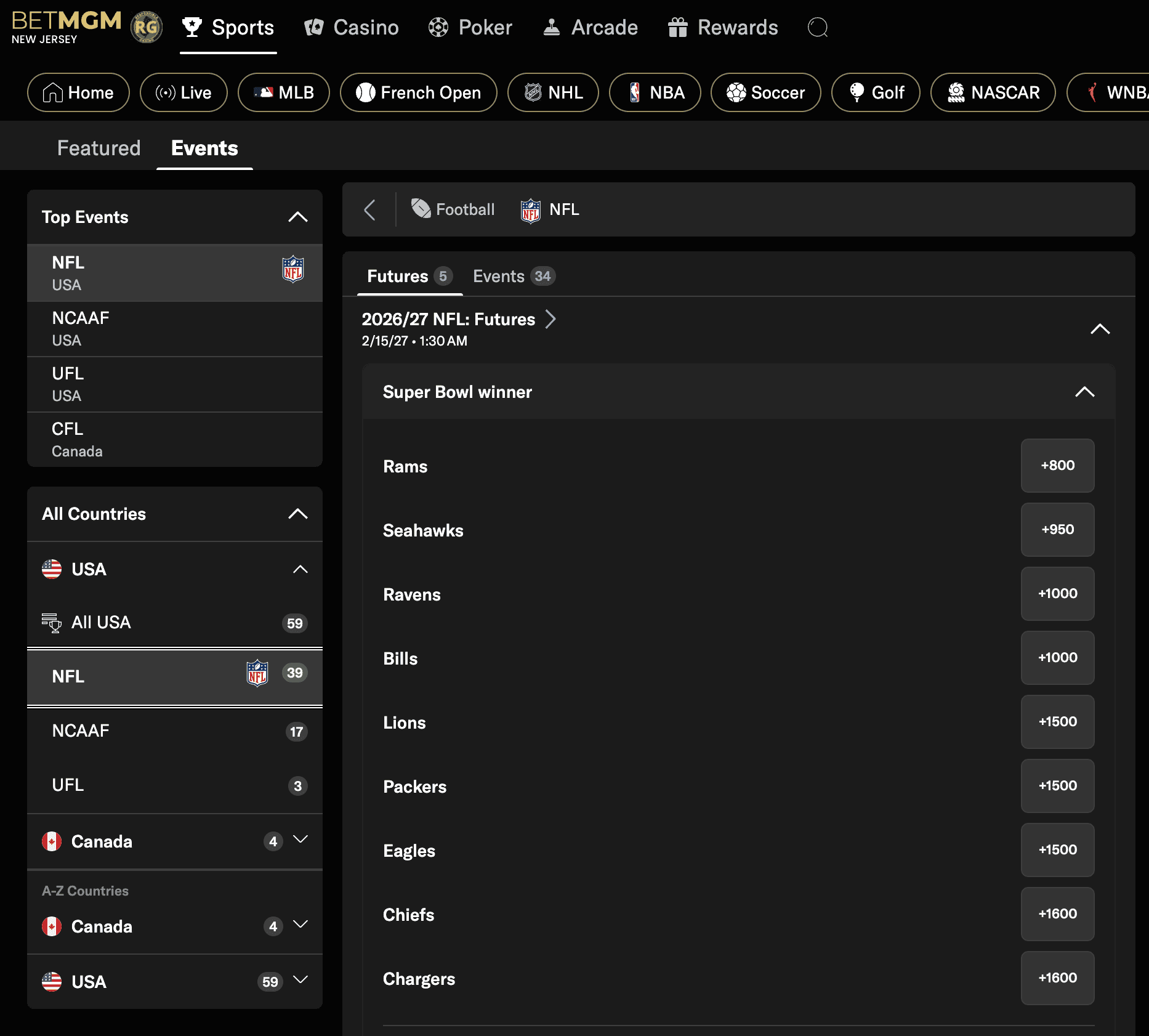Click the Sports trophy icon
This screenshot has width=1149, height=1036.
(x=192, y=27)
